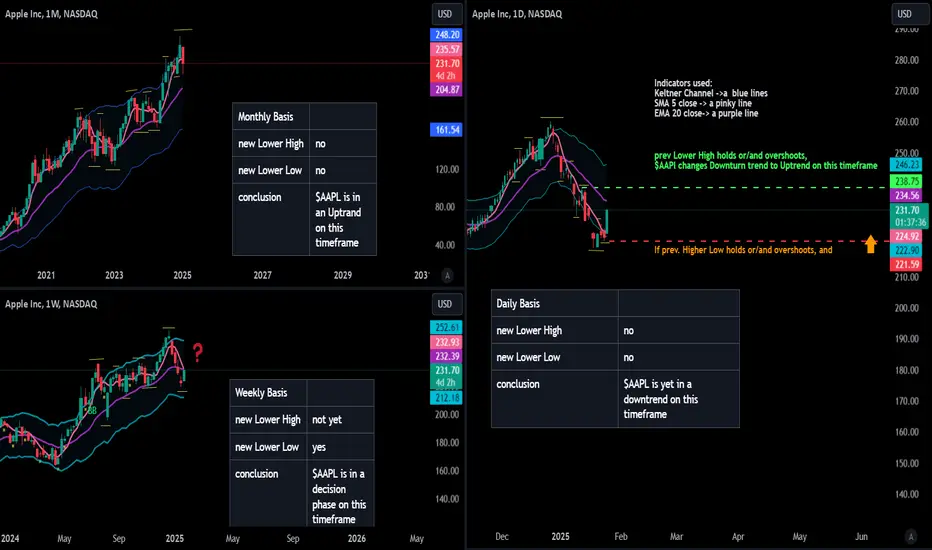932x550 pixels.
Task: Select 'new Lower Low' in Monthly Basis table
Action: (271, 170)
